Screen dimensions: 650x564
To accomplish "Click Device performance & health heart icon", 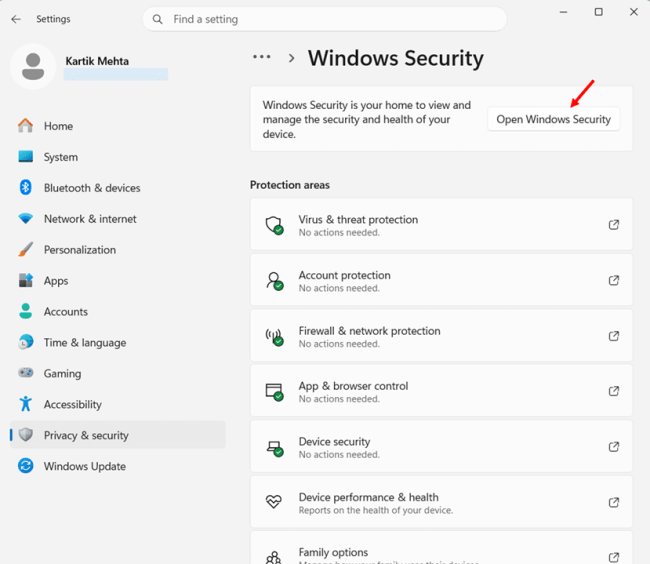I will 274,502.
